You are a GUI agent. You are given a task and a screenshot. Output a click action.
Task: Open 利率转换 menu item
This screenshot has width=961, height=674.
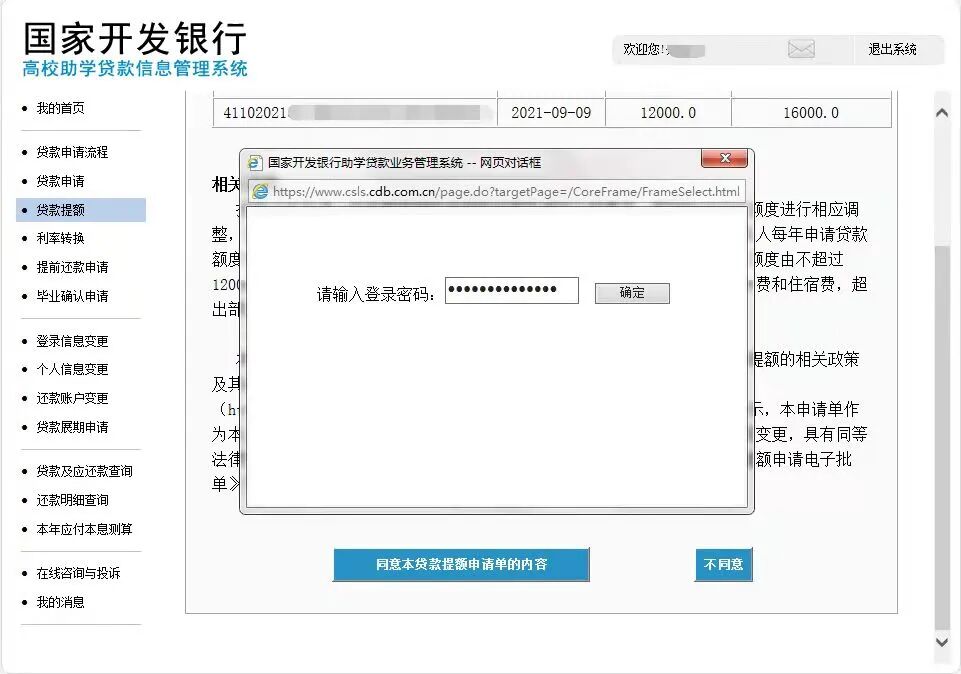pyautogui.click(x=61, y=238)
